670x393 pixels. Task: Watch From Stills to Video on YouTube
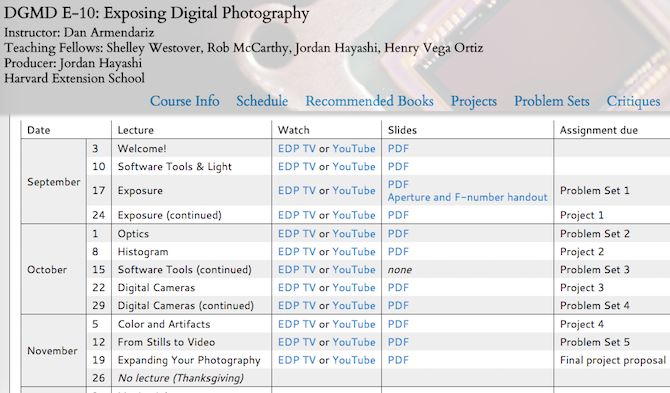[x=354, y=343]
